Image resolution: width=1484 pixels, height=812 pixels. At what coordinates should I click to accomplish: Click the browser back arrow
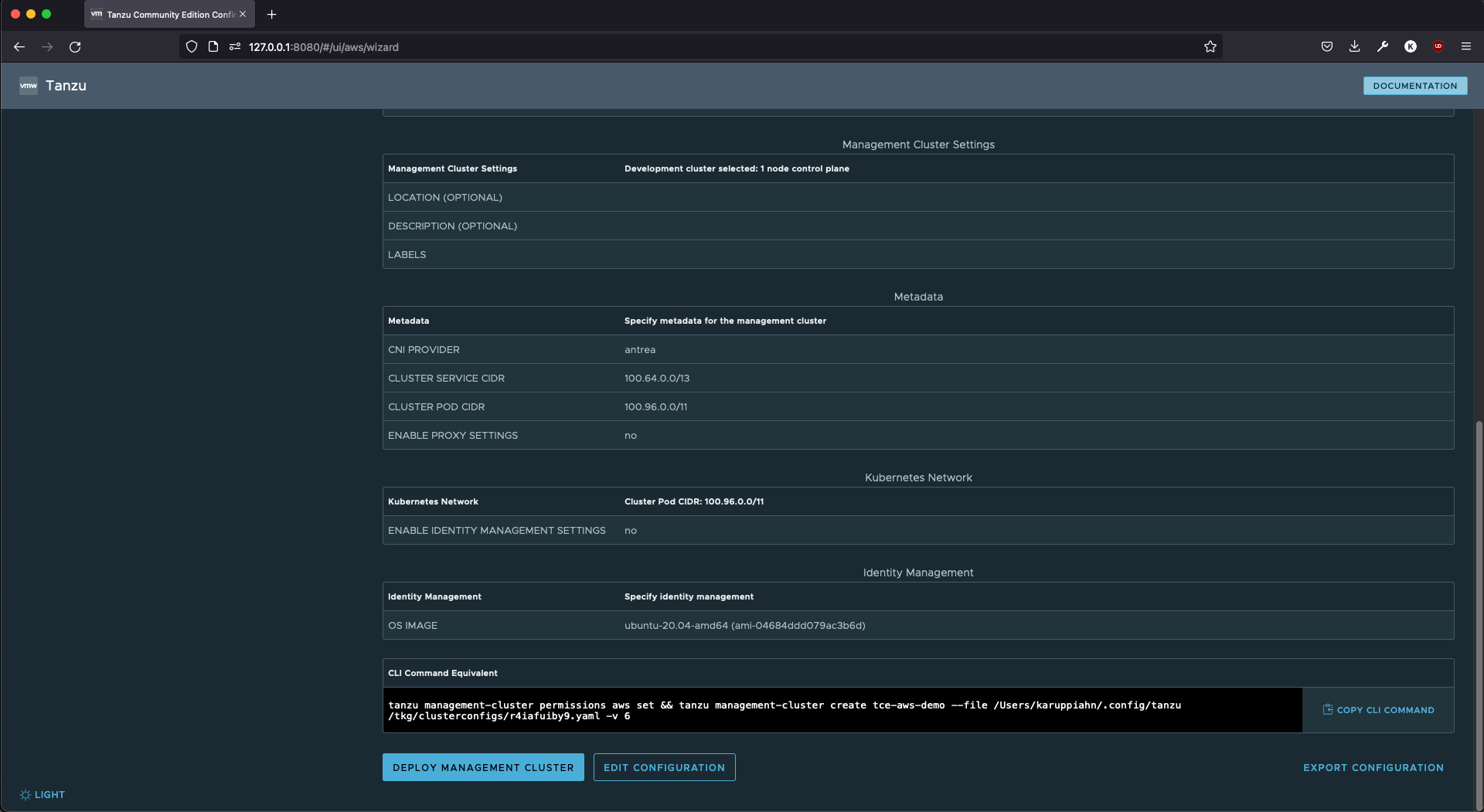(x=19, y=47)
